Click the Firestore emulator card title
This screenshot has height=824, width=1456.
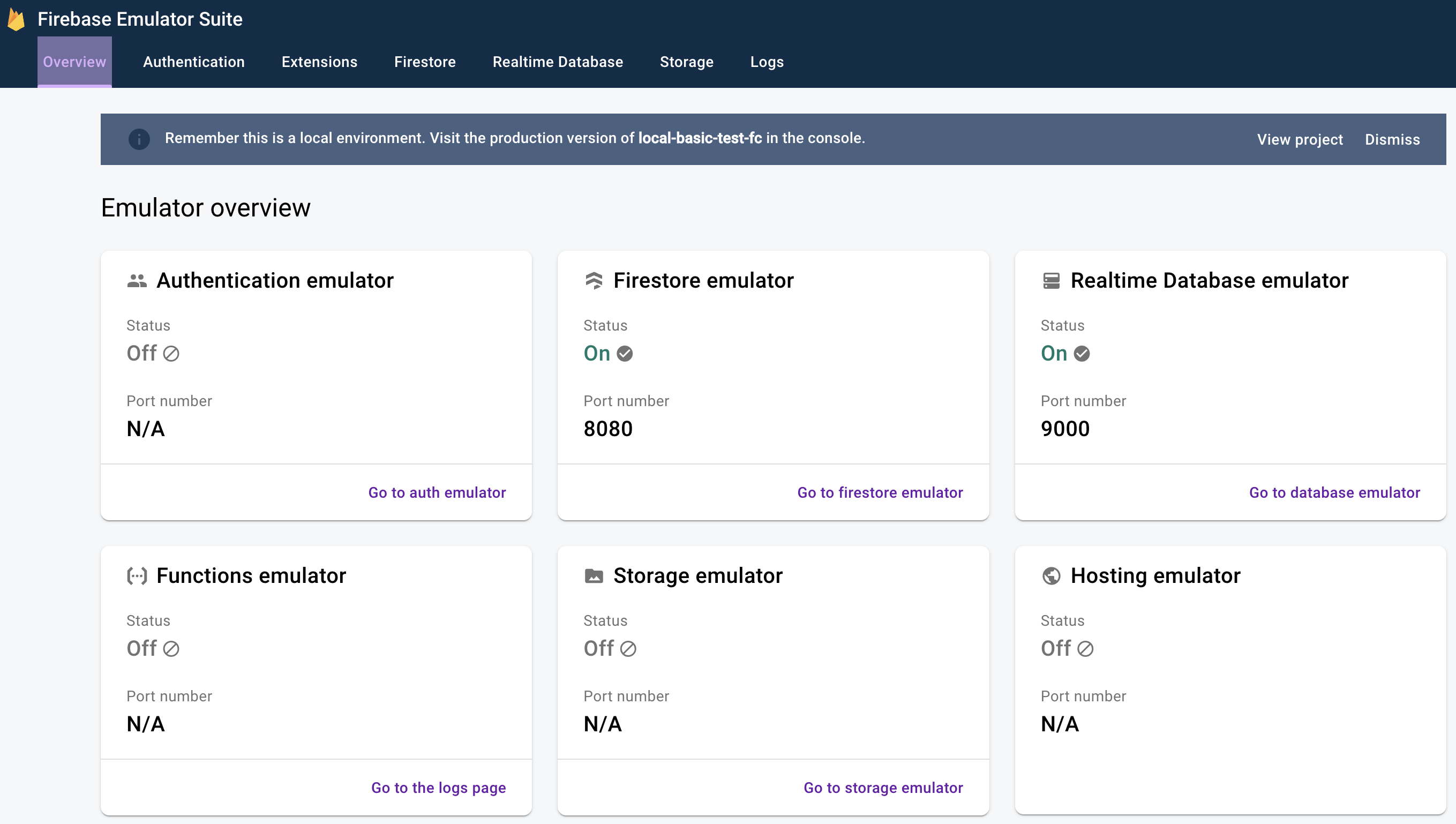pos(703,281)
